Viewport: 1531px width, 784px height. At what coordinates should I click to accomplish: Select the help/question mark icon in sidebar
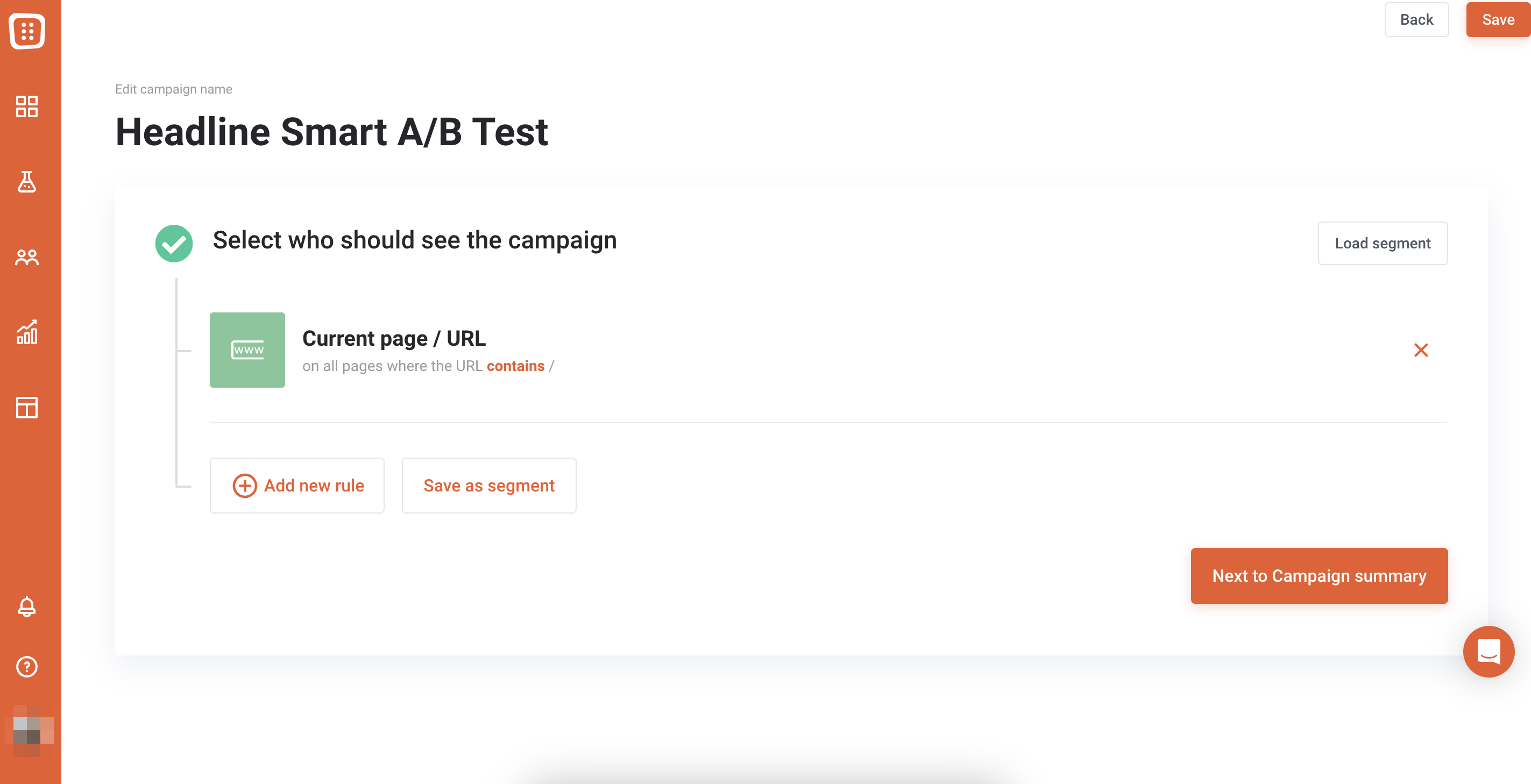(27, 666)
